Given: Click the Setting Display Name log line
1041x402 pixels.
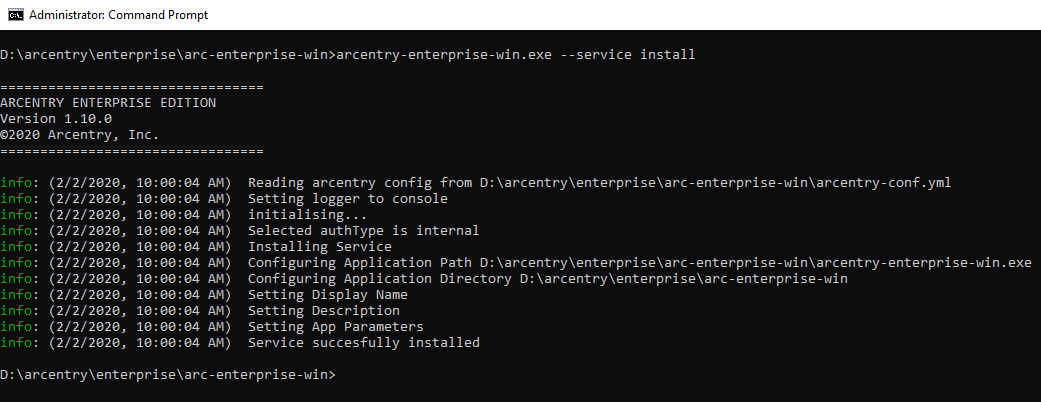Looking at the screenshot, I should 328,295.
